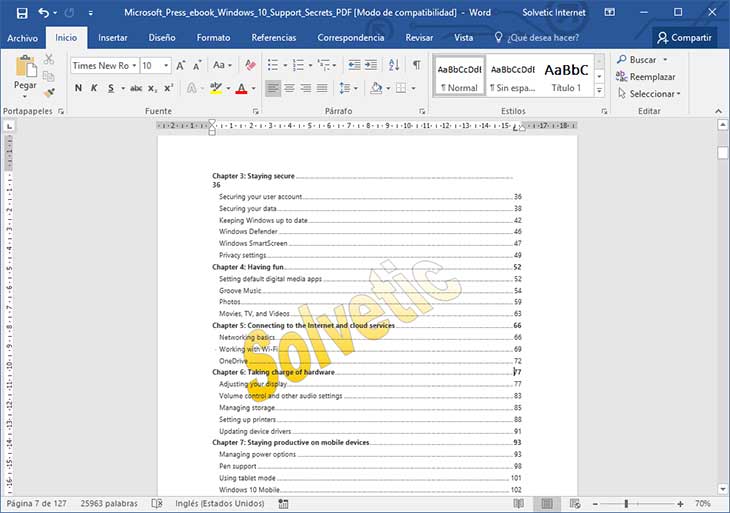The width and height of the screenshot is (730, 513).
Task: Activate the Format Painter brush
Action: point(49,93)
